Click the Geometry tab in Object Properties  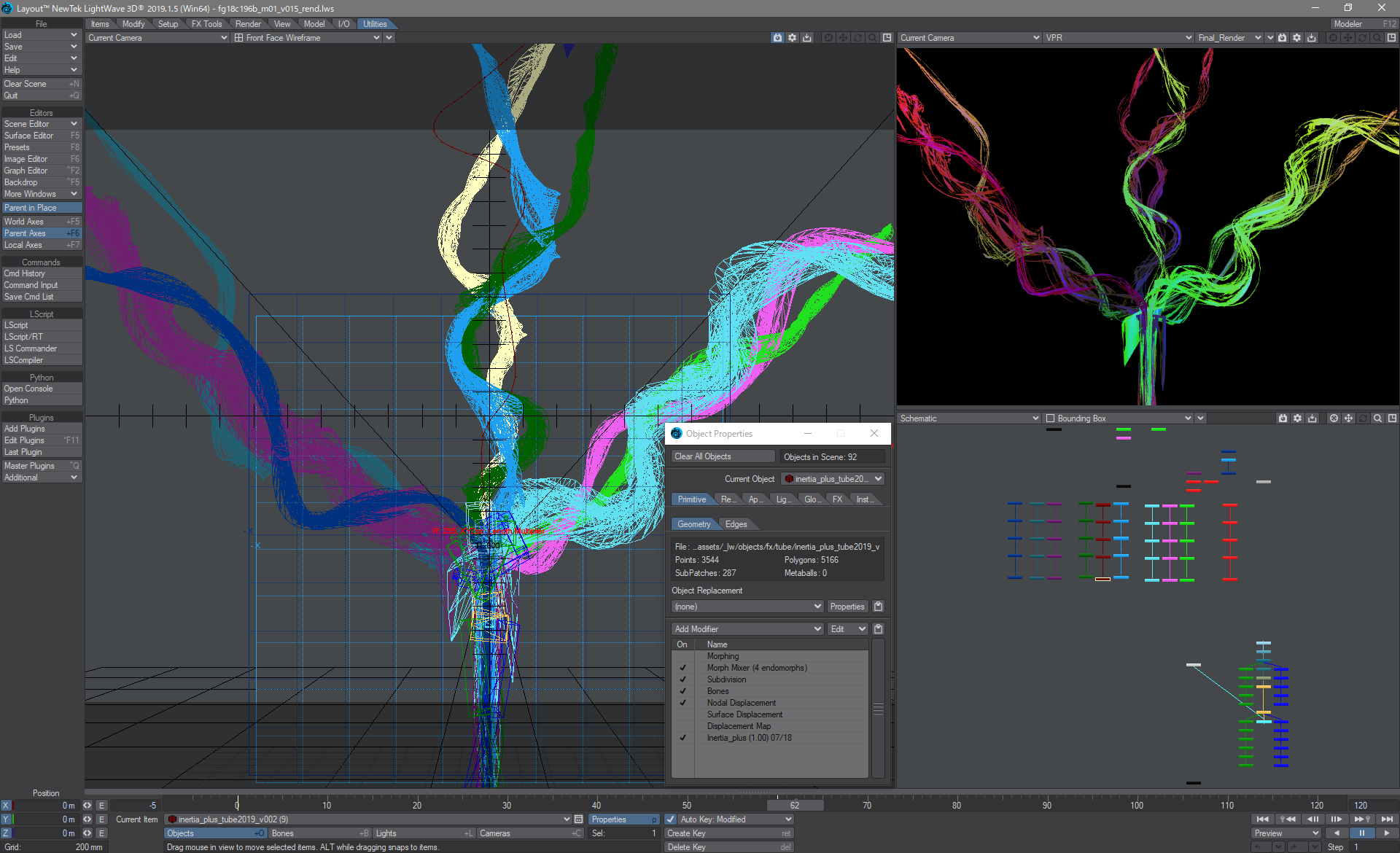pyautogui.click(x=693, y=523)
